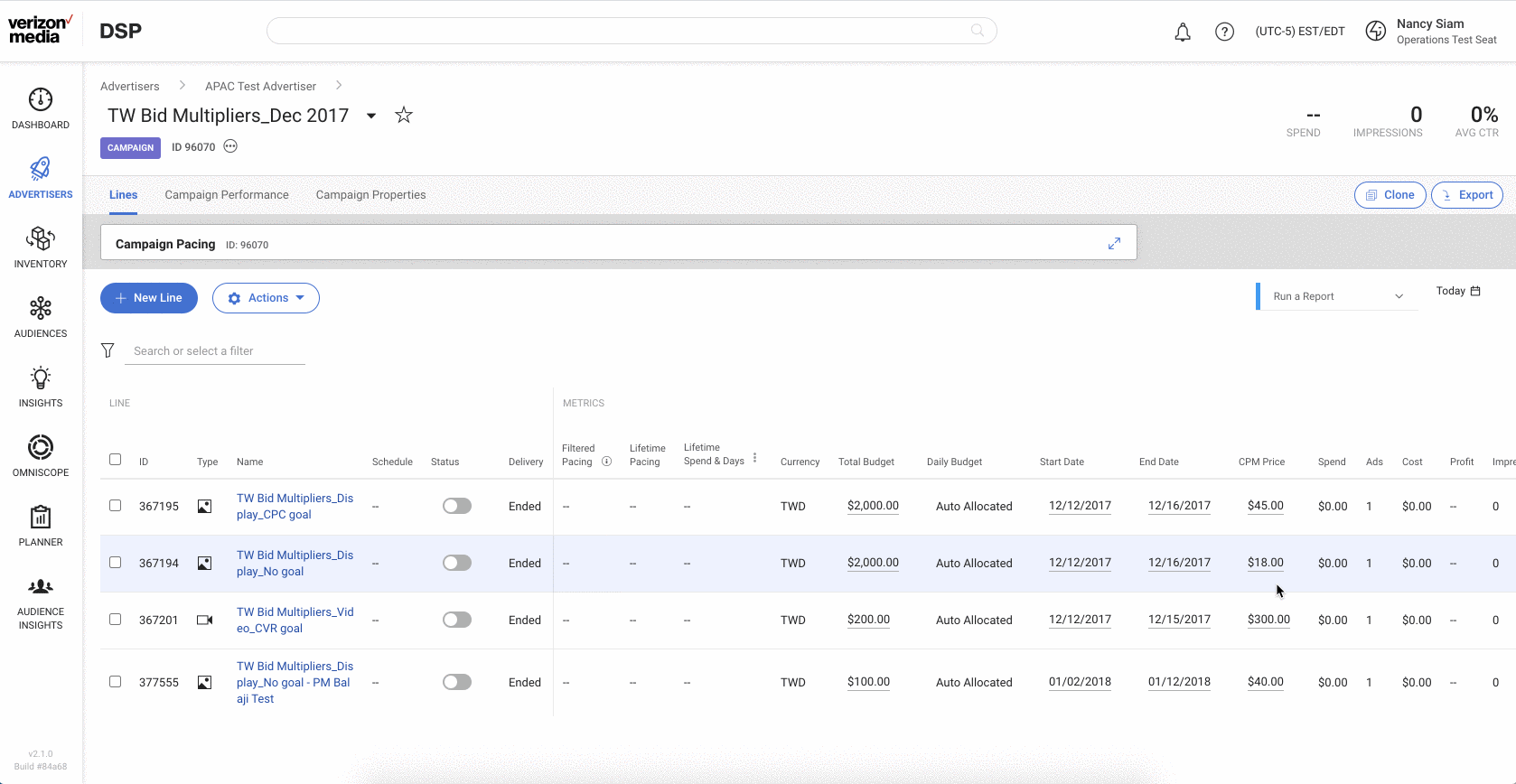The height and width of the screenshot is (784, 1516).
Task: Switch to Campaign Properties tab
Action: pyautogui.click(x=370, y=195)
